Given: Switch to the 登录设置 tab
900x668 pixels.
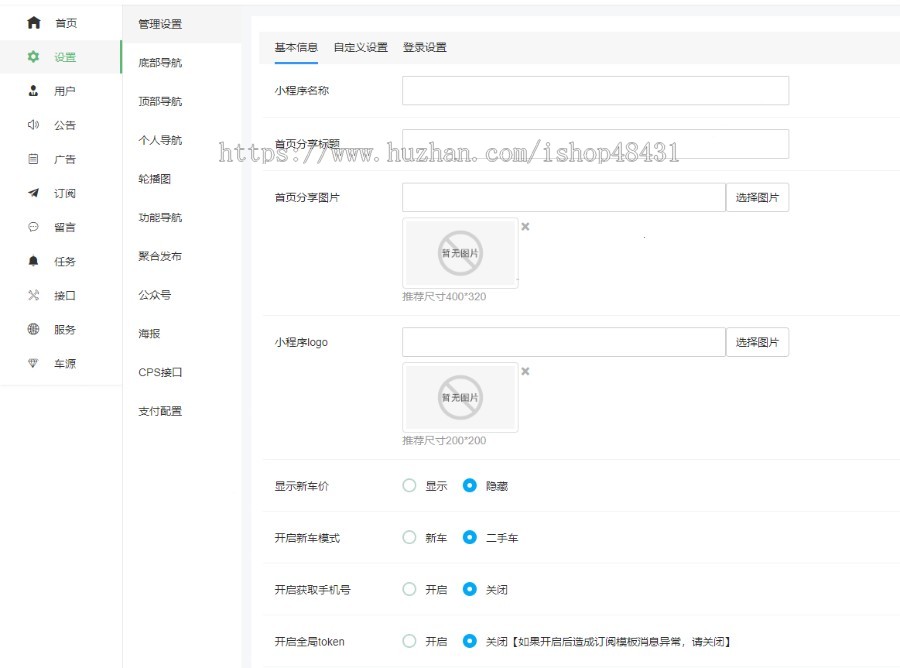Looking at the screenshot, I should pyautogui.click(x=425, y=47).
